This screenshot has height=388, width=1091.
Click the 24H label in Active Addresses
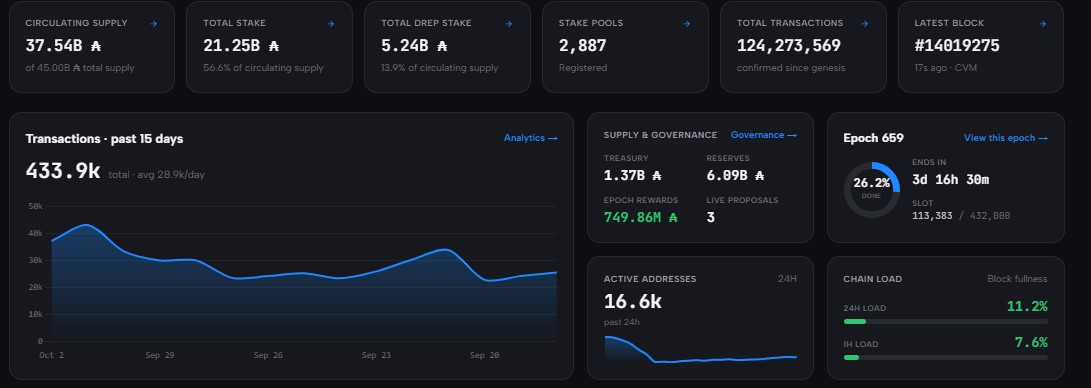tap(788, 279)
